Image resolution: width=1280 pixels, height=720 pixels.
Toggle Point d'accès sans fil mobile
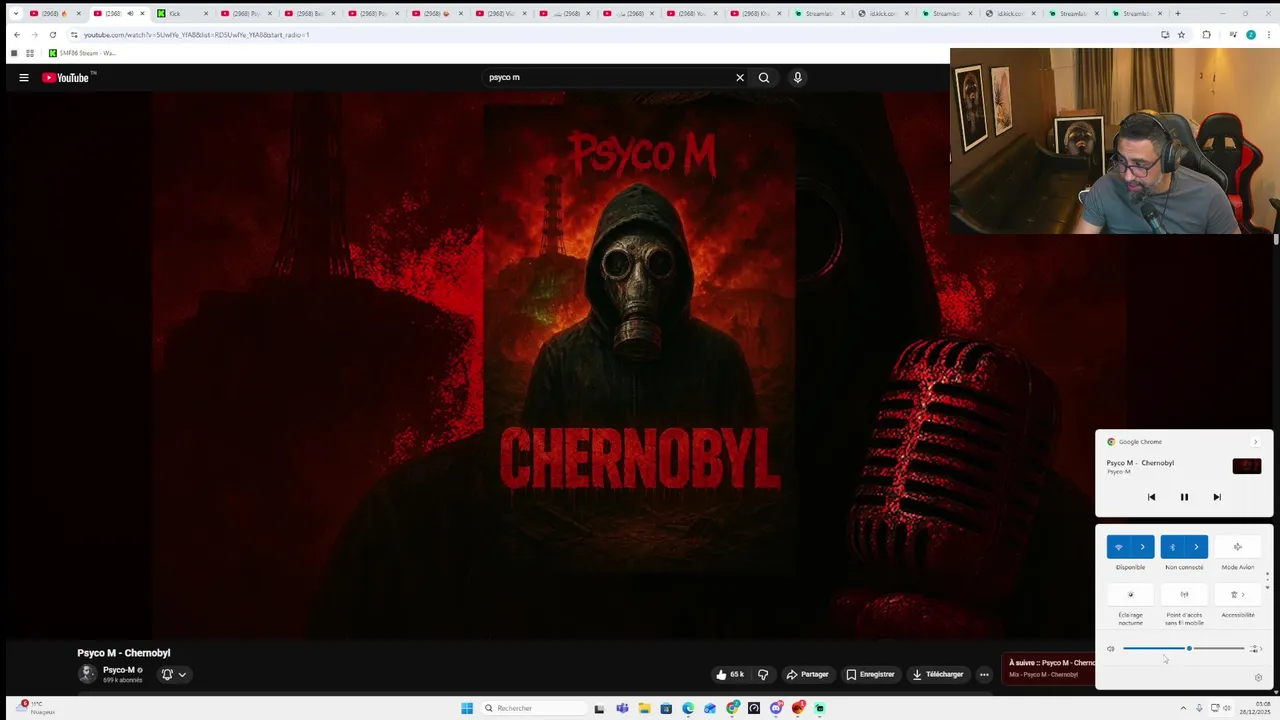coord(1184,595)
